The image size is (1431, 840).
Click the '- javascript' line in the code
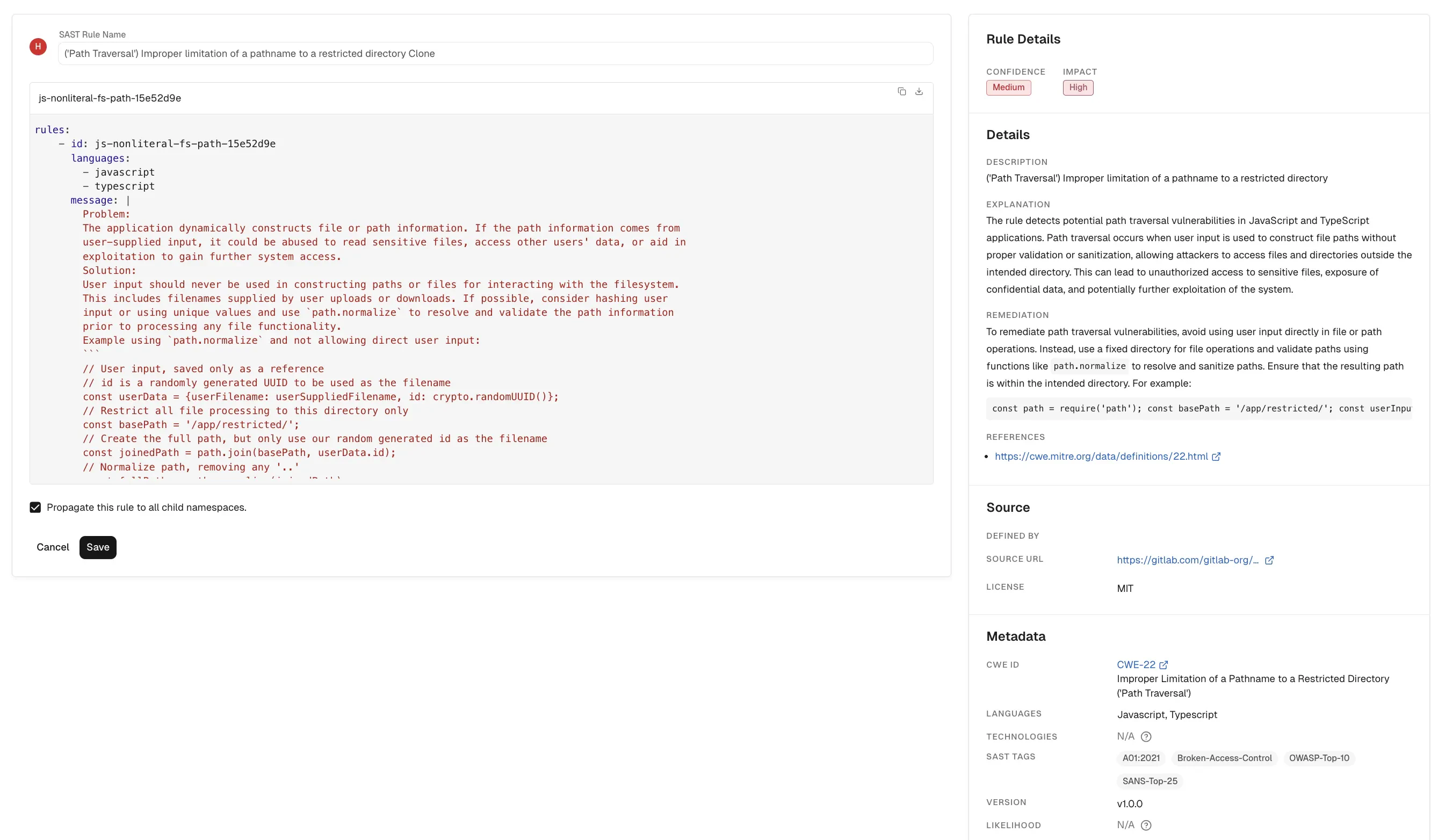click(119, 172)
